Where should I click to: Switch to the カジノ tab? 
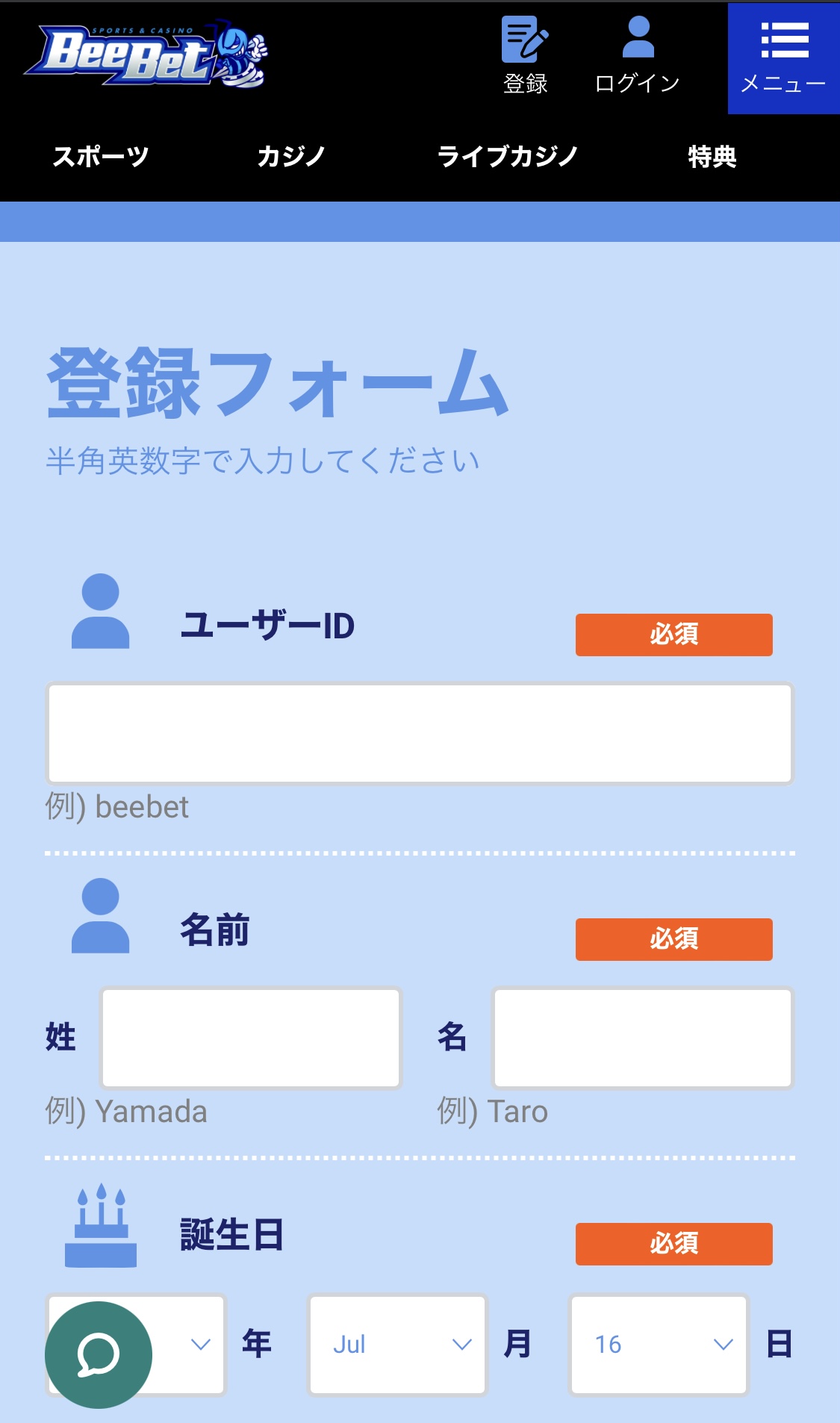[x=291, y=156]
